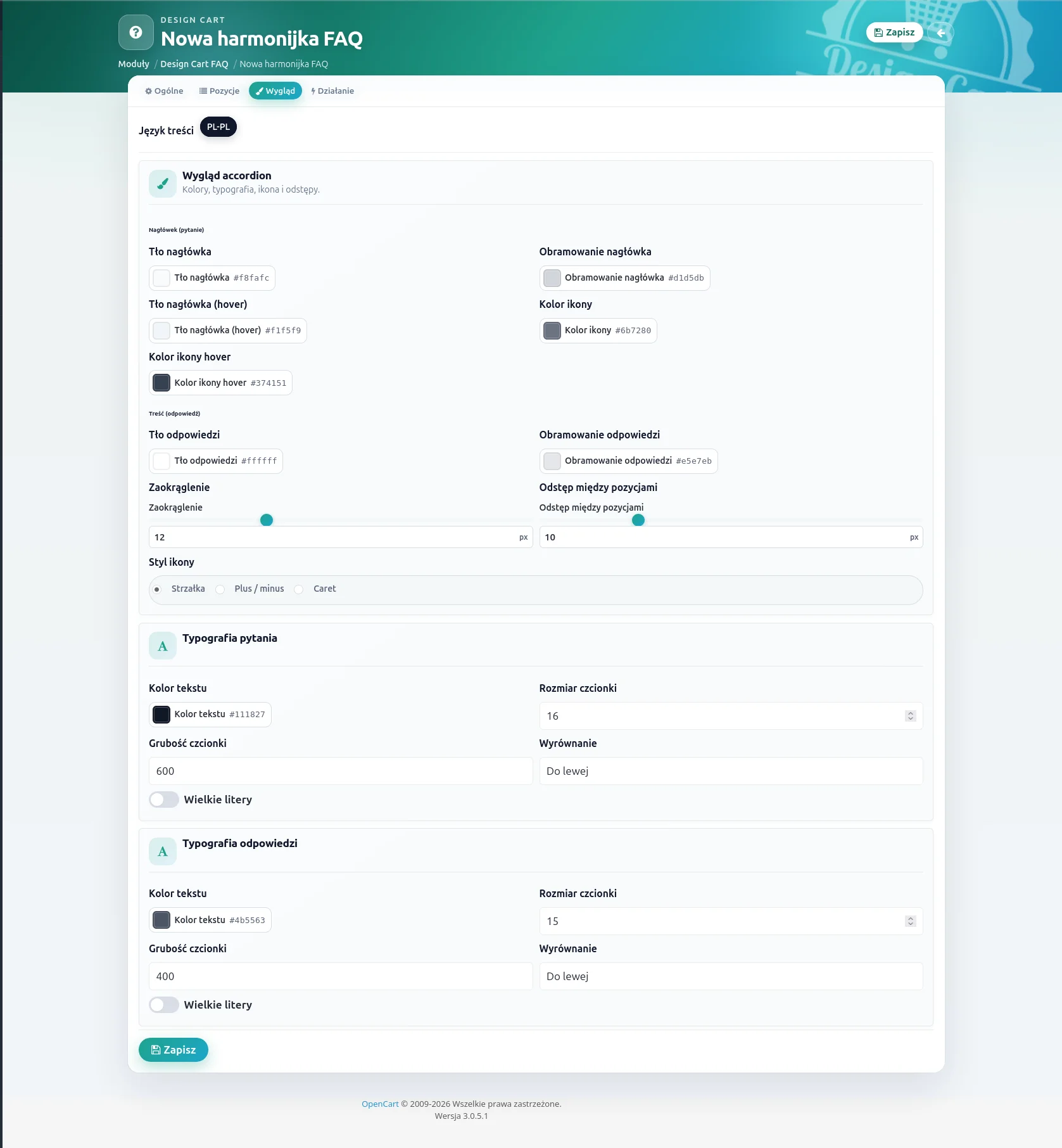Click the stepper on Rozmiar czcionki 16

pyautogui.click(x=911, y=716)
